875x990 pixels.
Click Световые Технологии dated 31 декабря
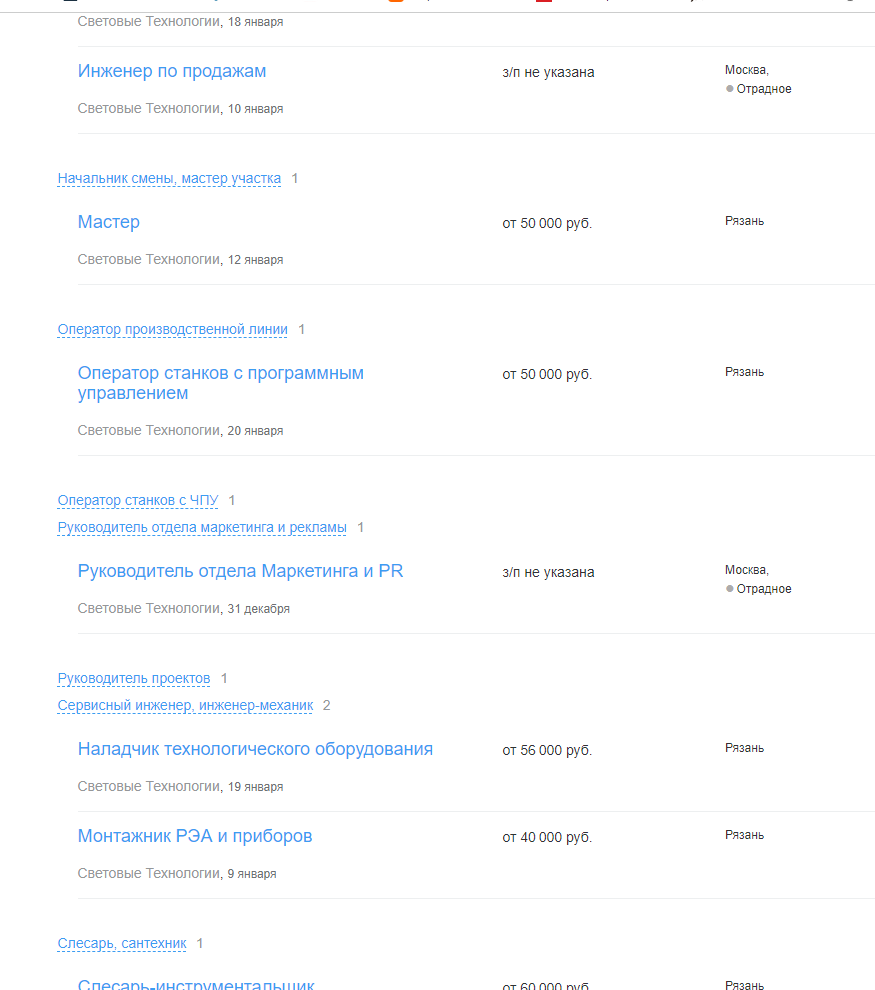point(149,608)
